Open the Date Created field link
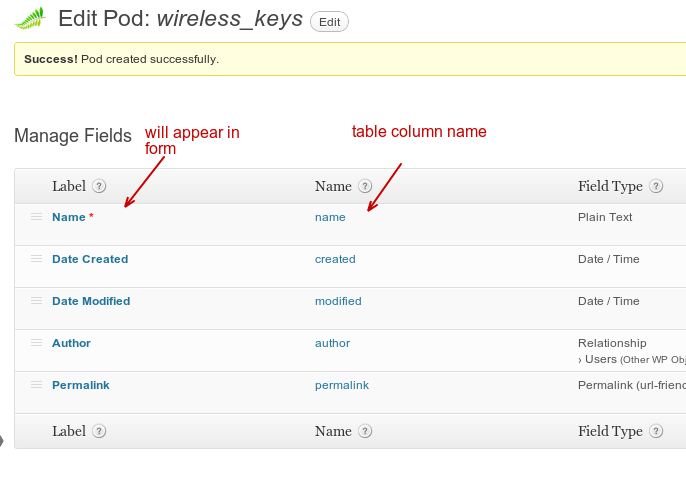Viewport: 686px width, 490px height. pos(90,259)
